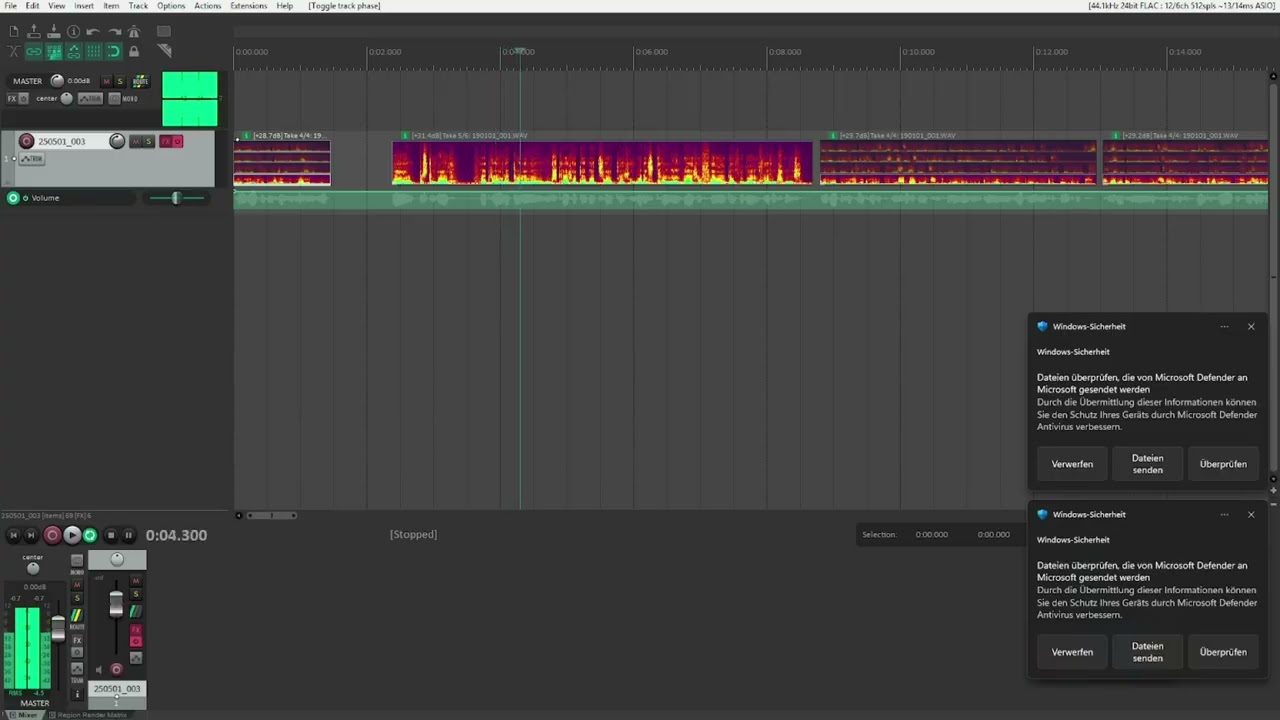Viewport: 1280px width, 720px height.
Task: Toggle ripple editing icon
Action: 54,51
